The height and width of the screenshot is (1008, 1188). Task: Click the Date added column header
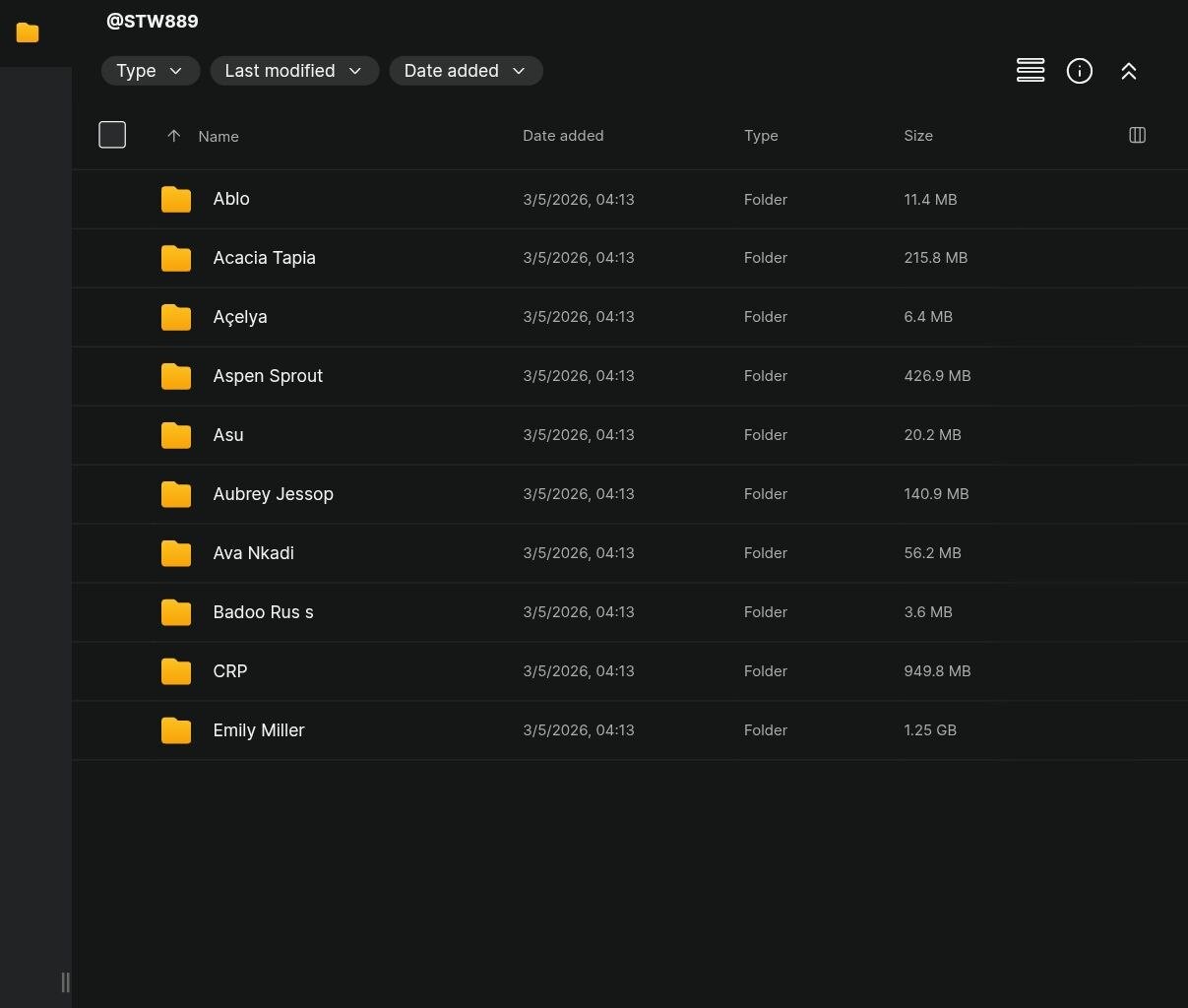point(563,136)
